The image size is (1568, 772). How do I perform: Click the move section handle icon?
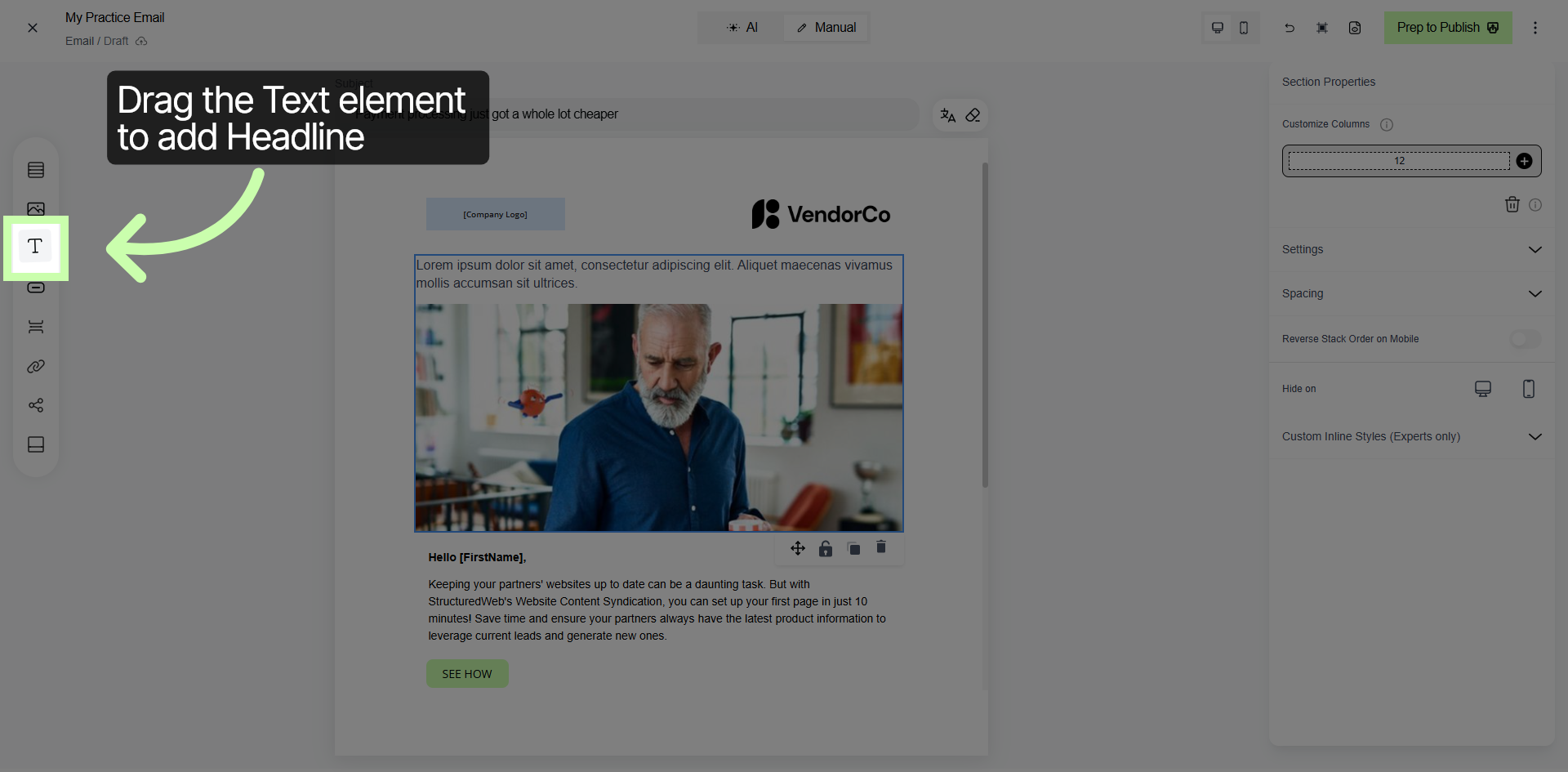click(798, 548)
